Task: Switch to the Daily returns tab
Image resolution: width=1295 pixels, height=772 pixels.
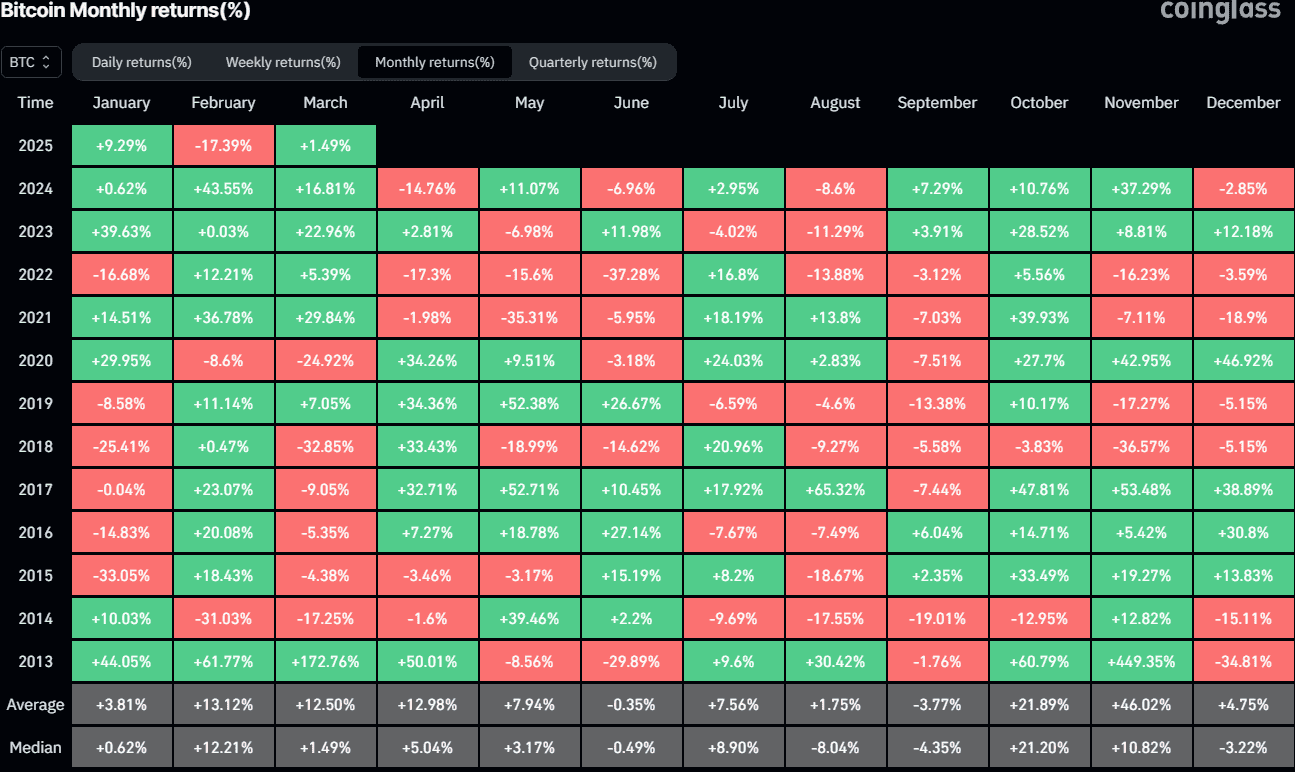Action: [x=141, y=61]
